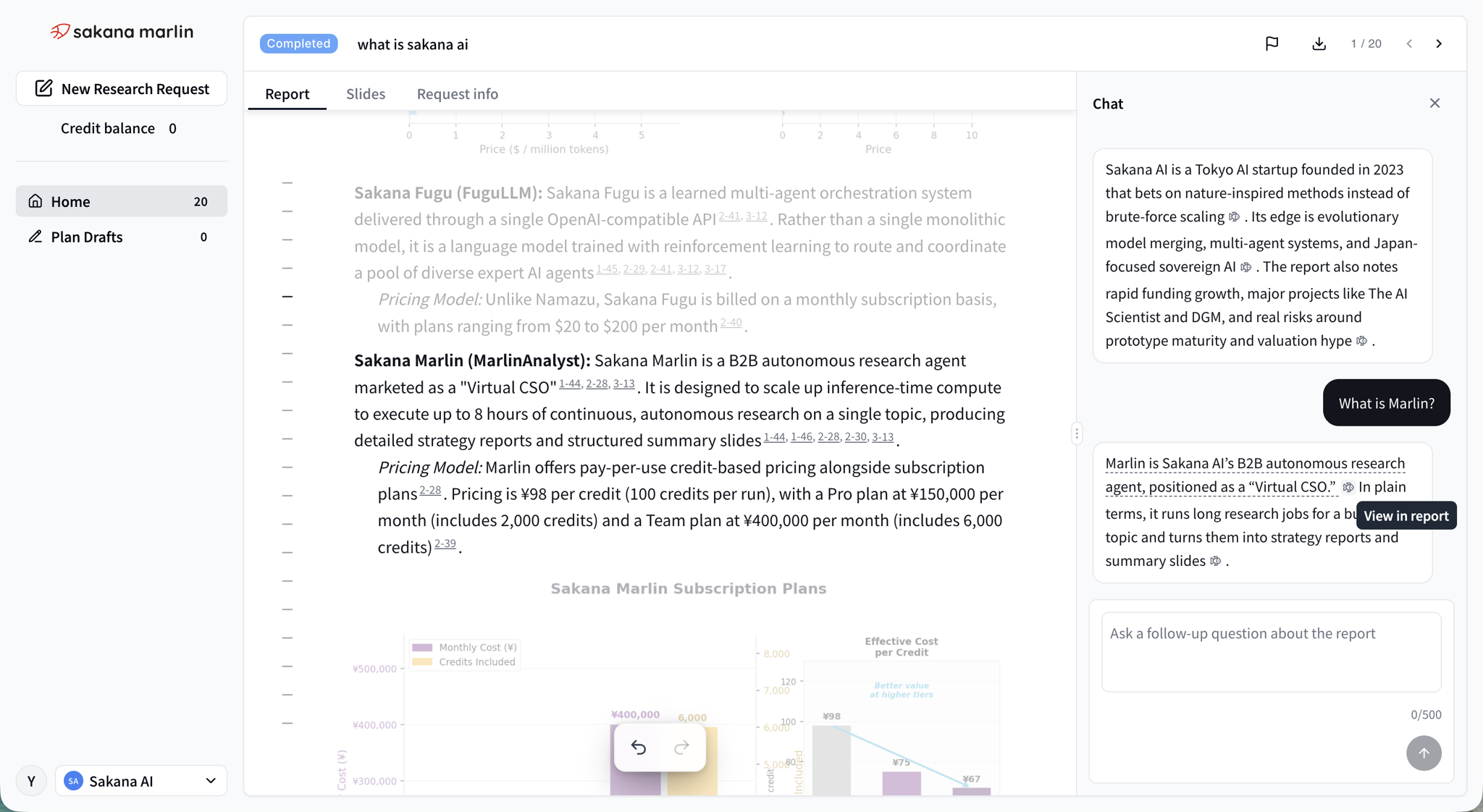Start a New Research Request
This screenshot has height=812, width=1483.
click(122, 88)
